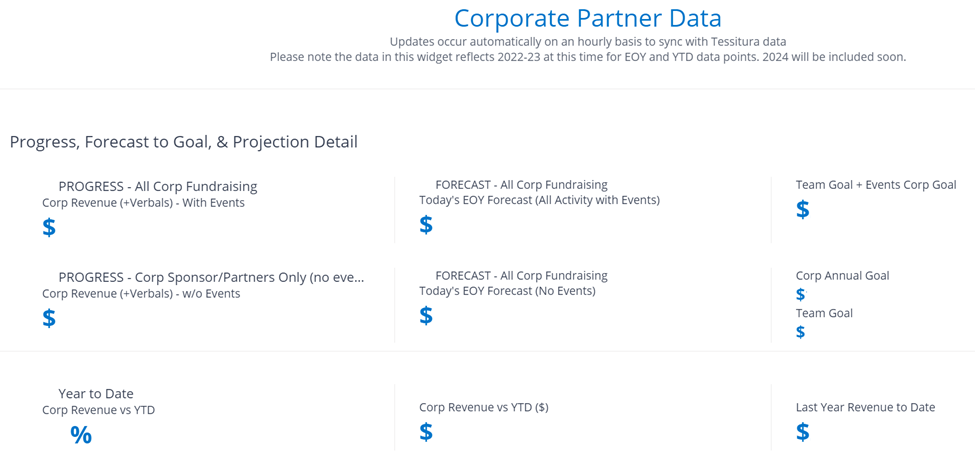Click dollar icon under Corp Revenue vs YTD ($)
Image resolution: width=975 pixels, height=469 pixels.
[426, 432]
